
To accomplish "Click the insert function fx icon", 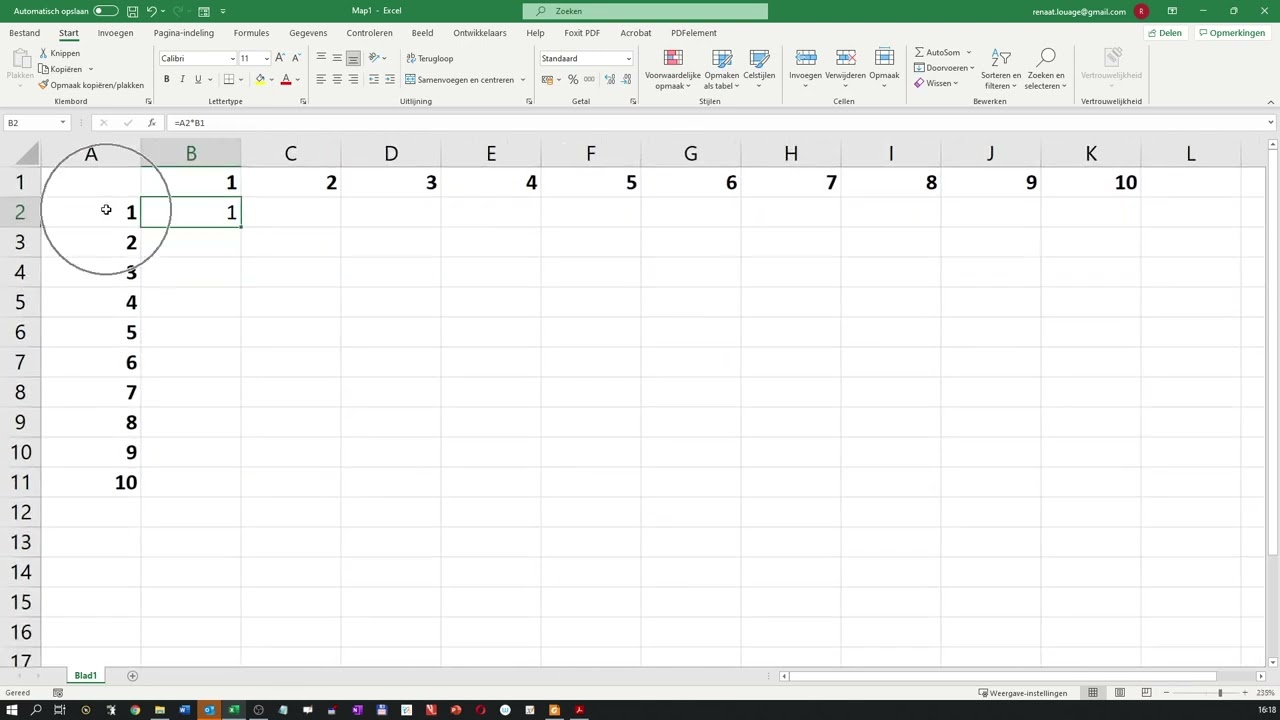I will pyautogui.click(x=151, y=123).
